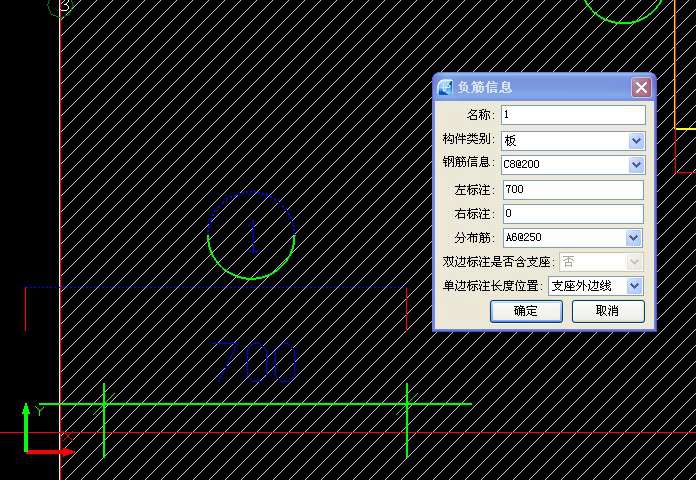Click the 右标注 field with value 0
Viewport: 696px width, 480px height.
pos(573,214)
